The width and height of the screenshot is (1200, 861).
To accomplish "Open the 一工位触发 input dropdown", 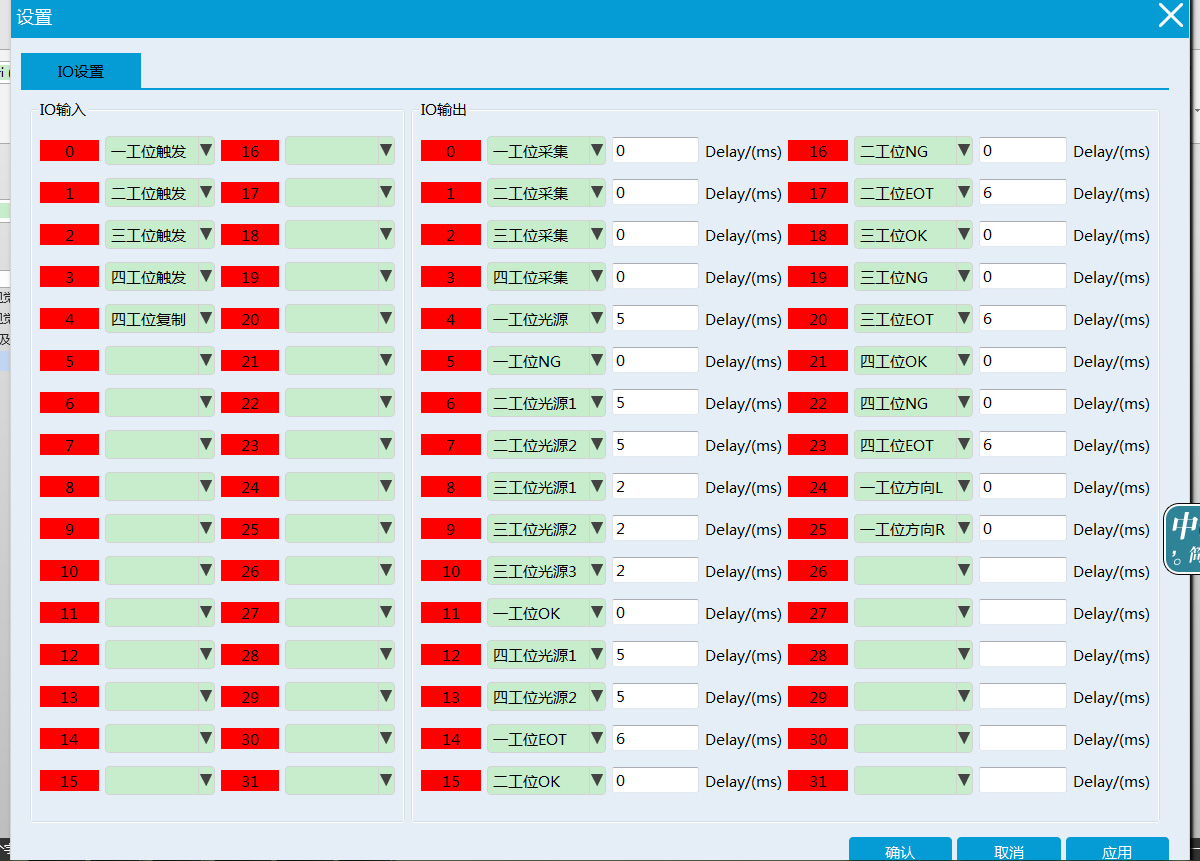I will tap(160, 151).
